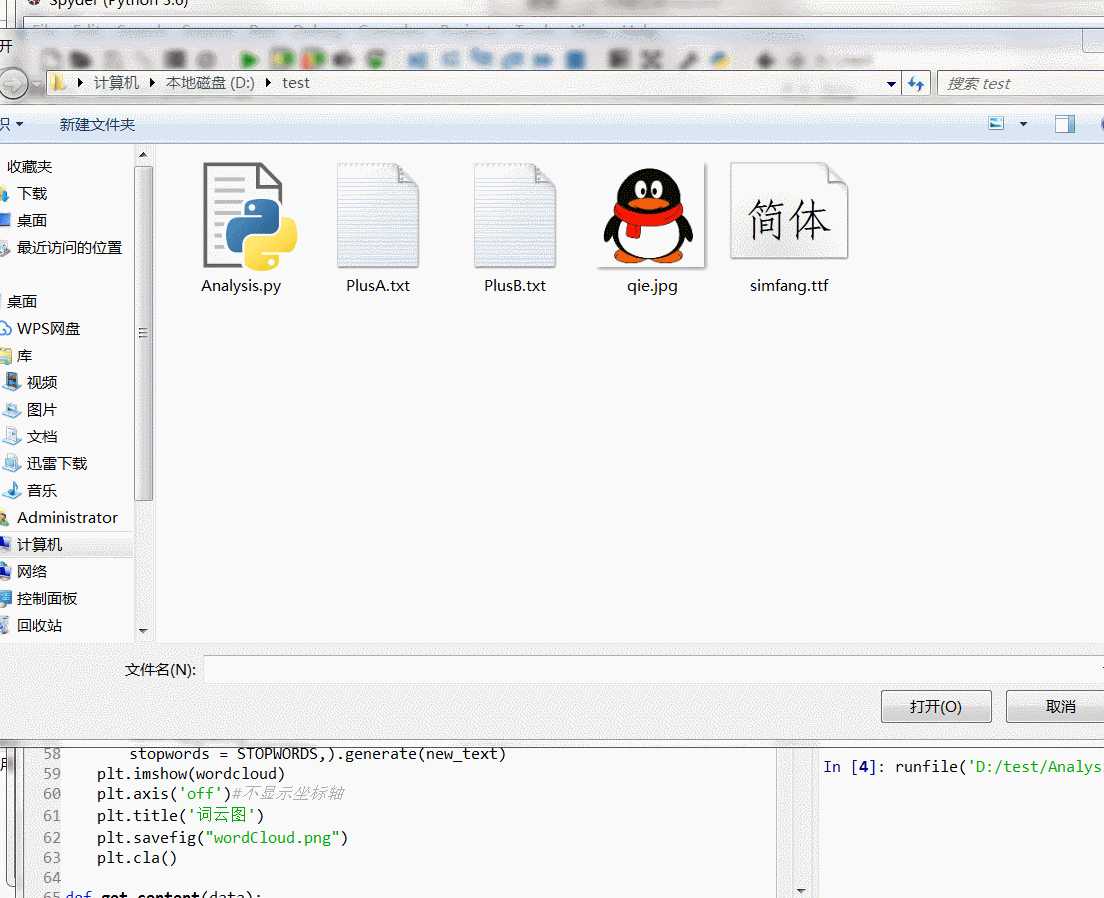Click line 63 plt.cla() in Spyder editor
Screen dimensions: 1104x898
click(x=137, y=858)
